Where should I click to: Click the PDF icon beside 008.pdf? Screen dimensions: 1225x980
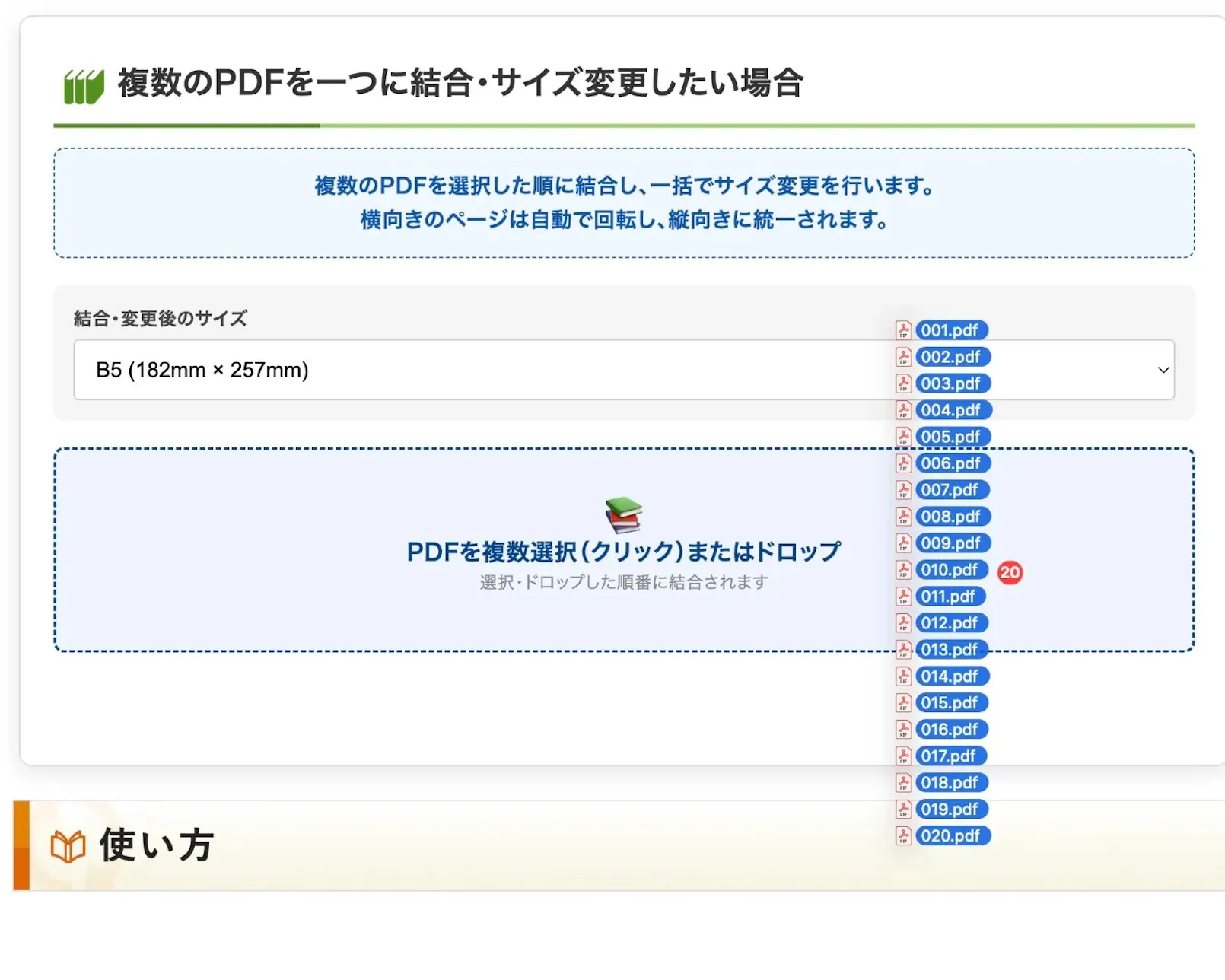[x=903, y=517]
